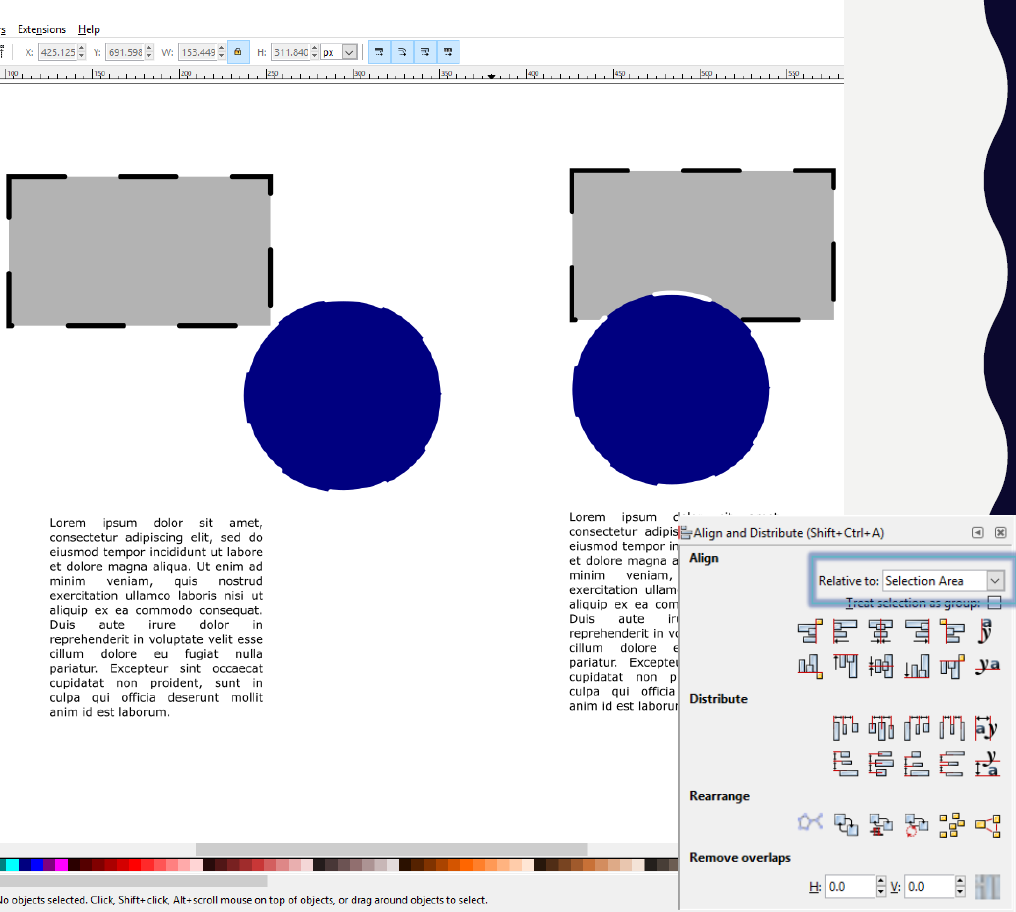The image size is (1016, 912).
Task: Align right edges to anchor's left edge
Action: point(810,631)
